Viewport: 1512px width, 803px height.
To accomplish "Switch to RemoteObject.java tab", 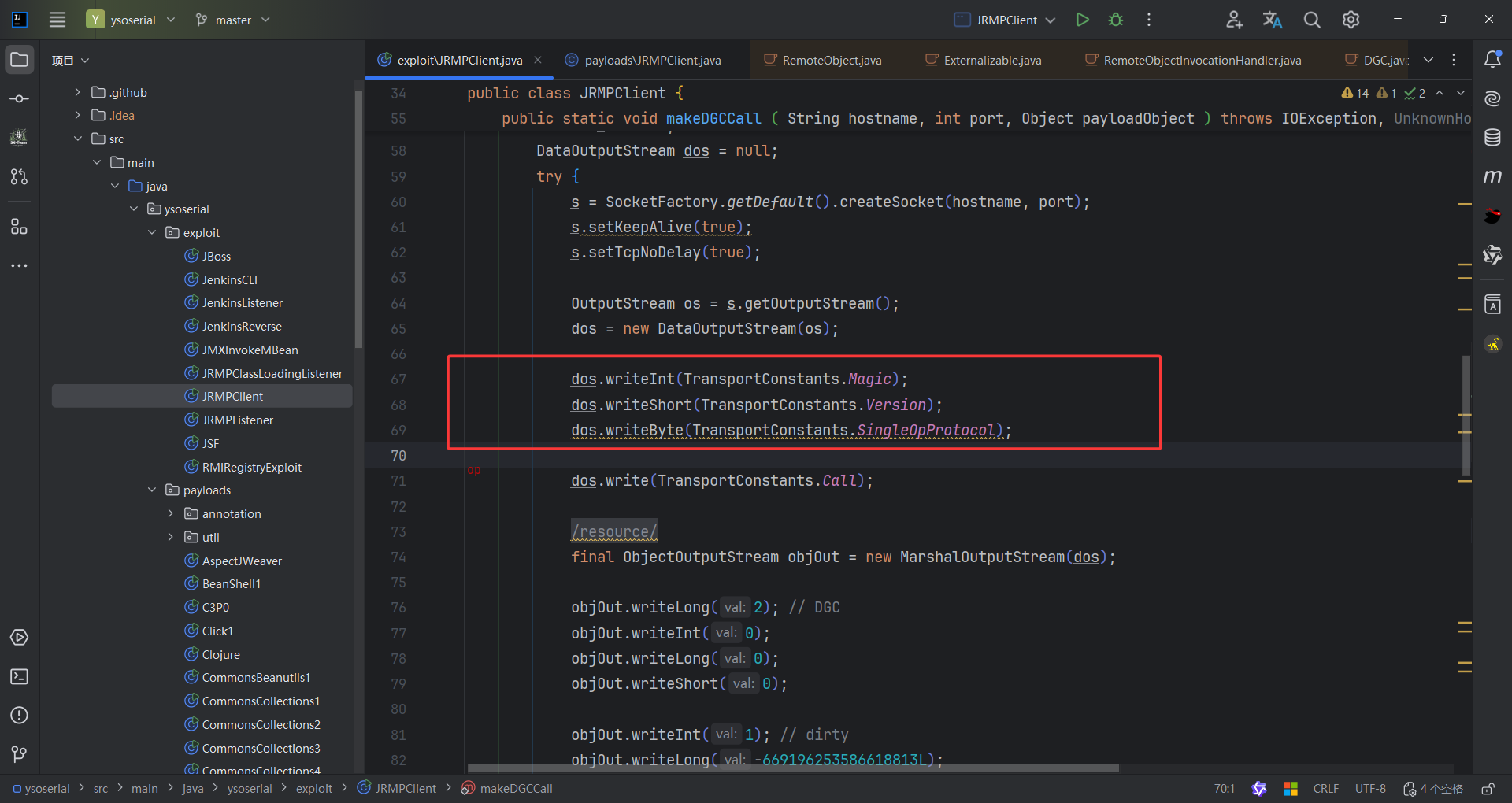I will click(x=823, y=60).
